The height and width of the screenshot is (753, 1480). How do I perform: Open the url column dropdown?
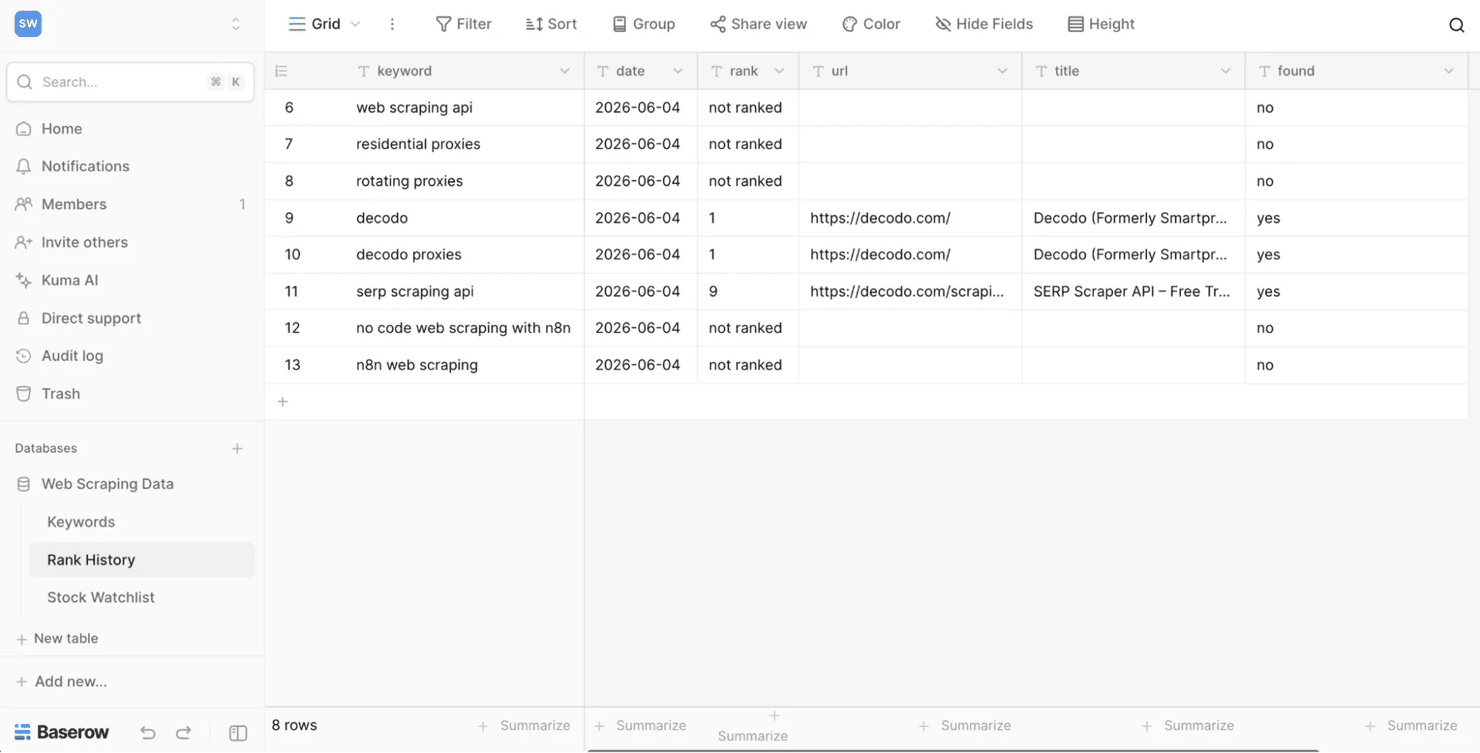[1002, 71]
